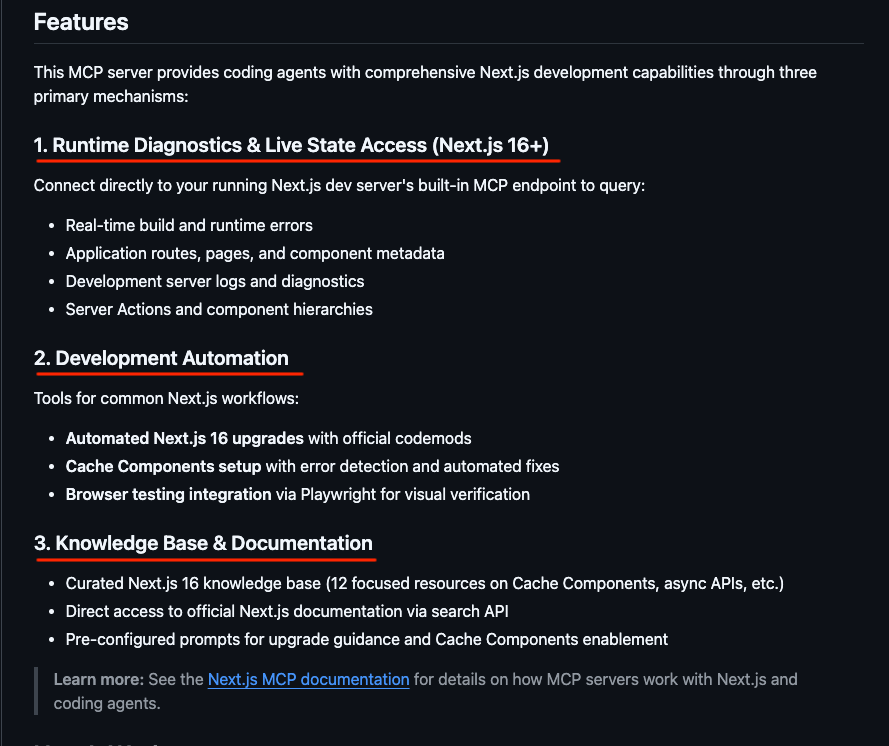
Task: Click the Direct access to official documentation bullet
Action: 294,611
